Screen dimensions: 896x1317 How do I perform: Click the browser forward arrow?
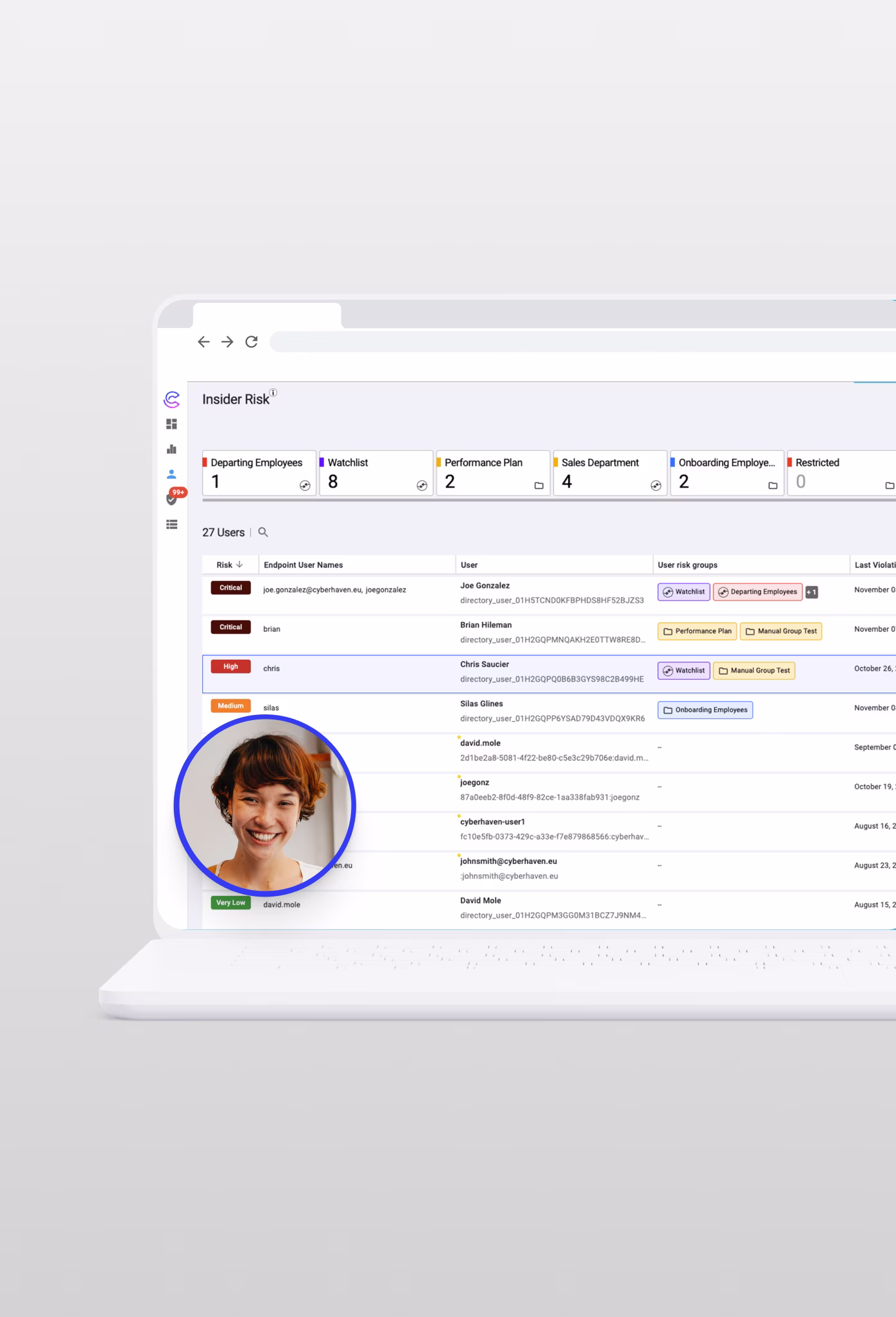(227, 342)
